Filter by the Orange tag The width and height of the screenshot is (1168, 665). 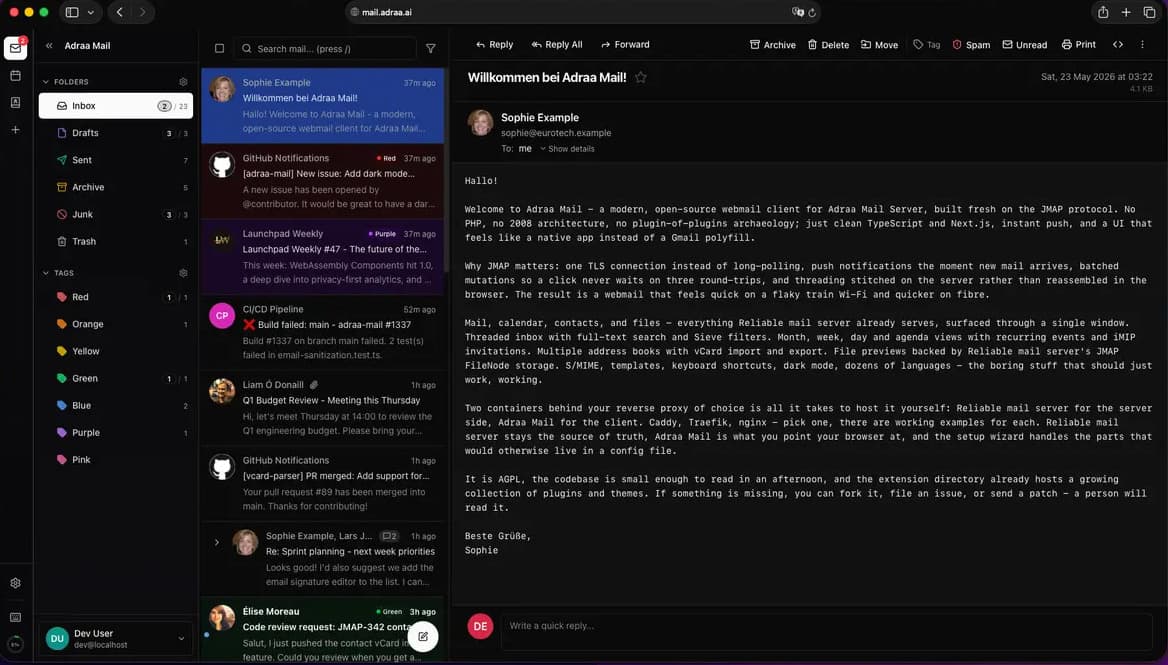pos(115,324)
